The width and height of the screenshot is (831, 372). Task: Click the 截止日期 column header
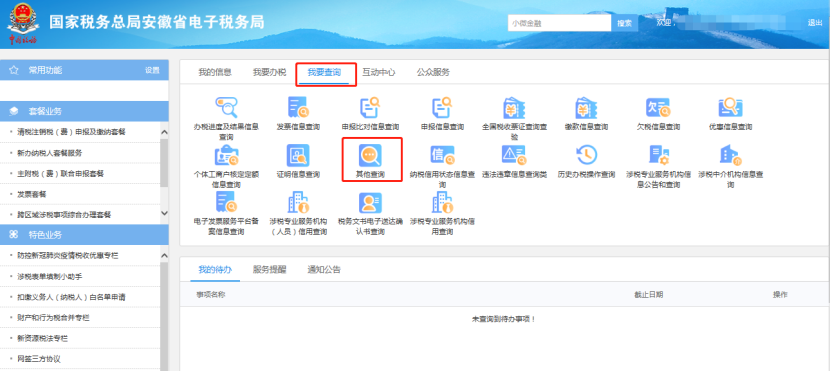648,295
